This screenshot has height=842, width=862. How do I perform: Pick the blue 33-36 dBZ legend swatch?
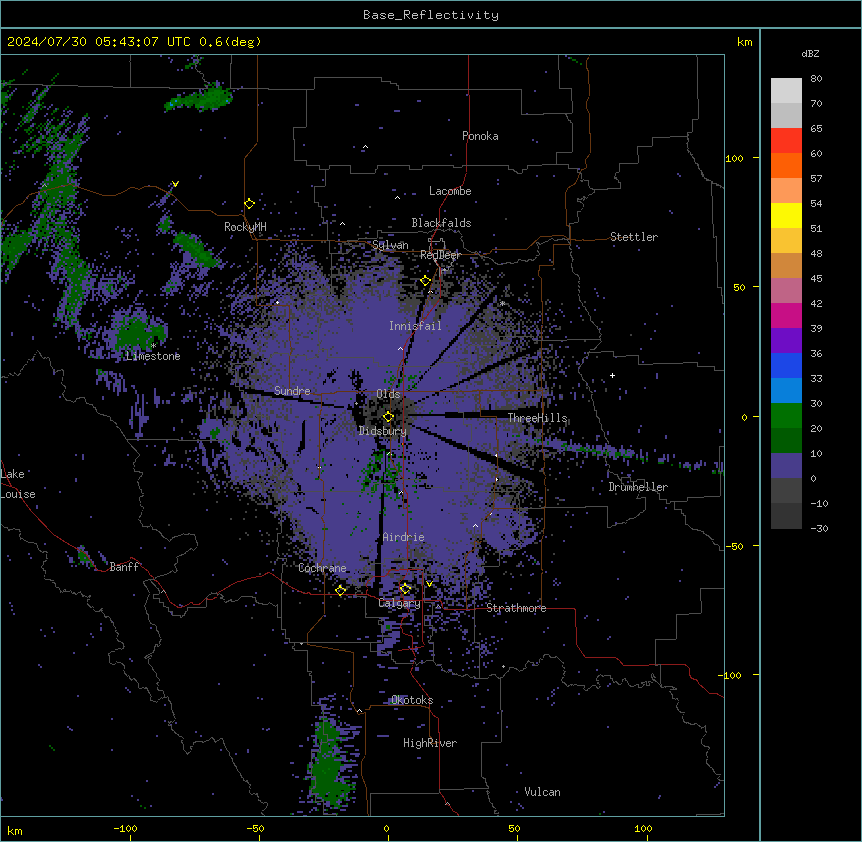click(x=786, y=365)
